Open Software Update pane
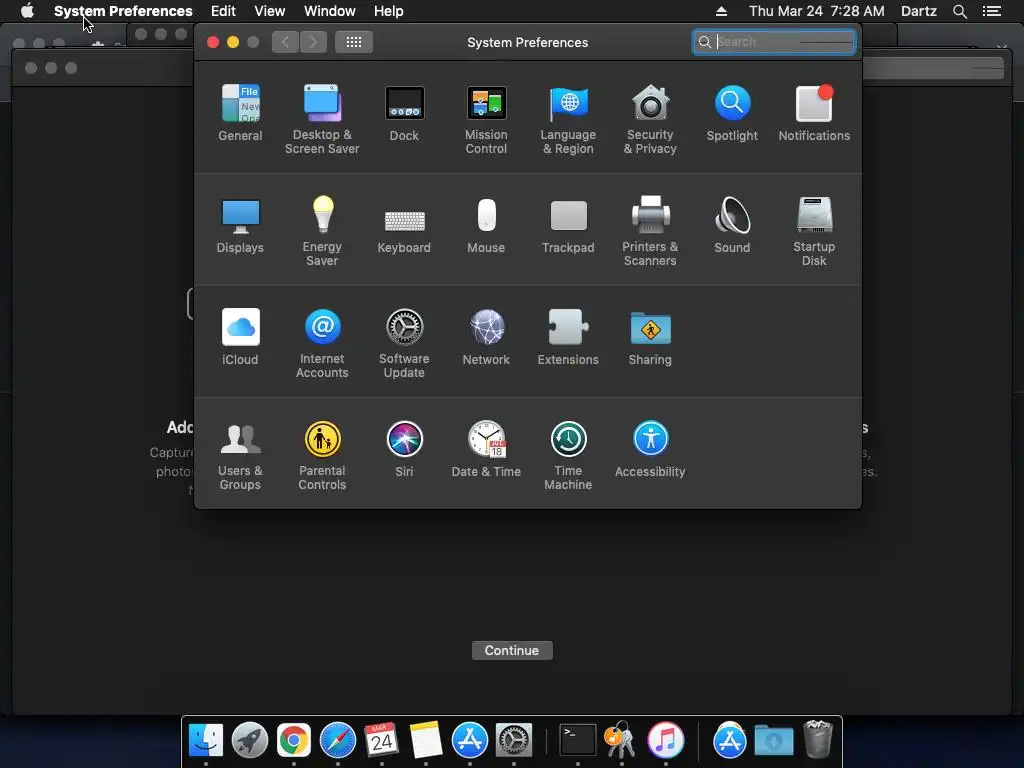The height and width of the screenshot is (768, 1024). click(x=404, y=344)
